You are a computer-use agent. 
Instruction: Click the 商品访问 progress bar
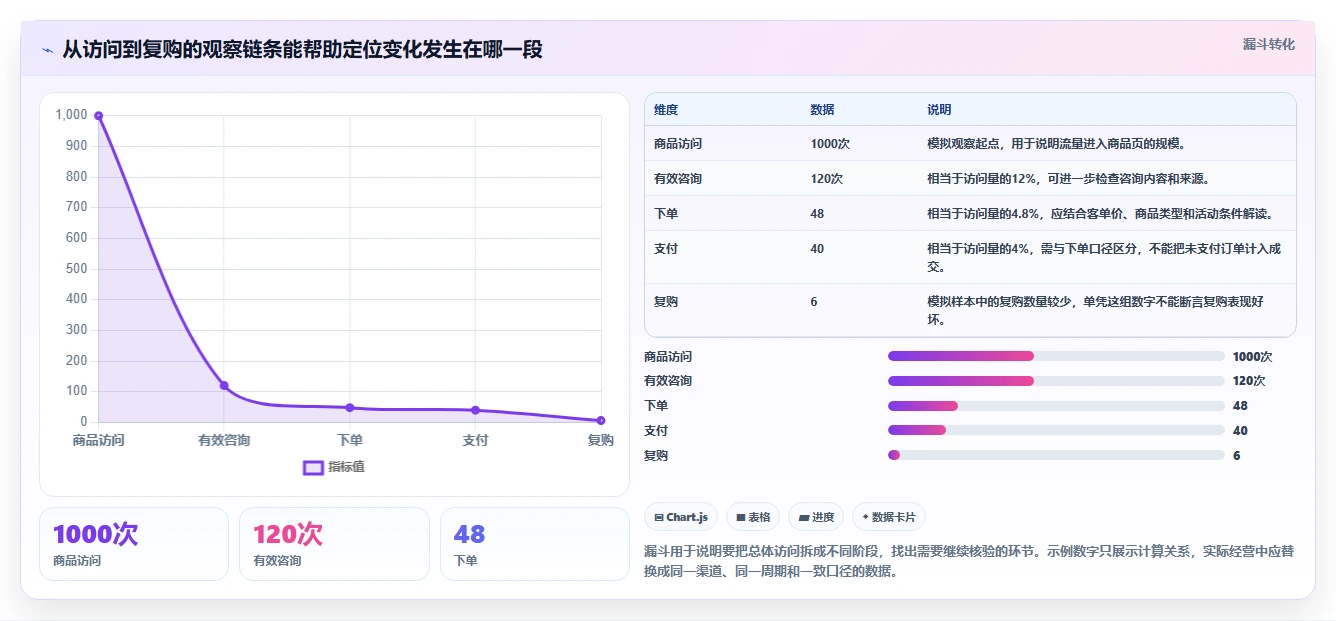pos(1056,356)
